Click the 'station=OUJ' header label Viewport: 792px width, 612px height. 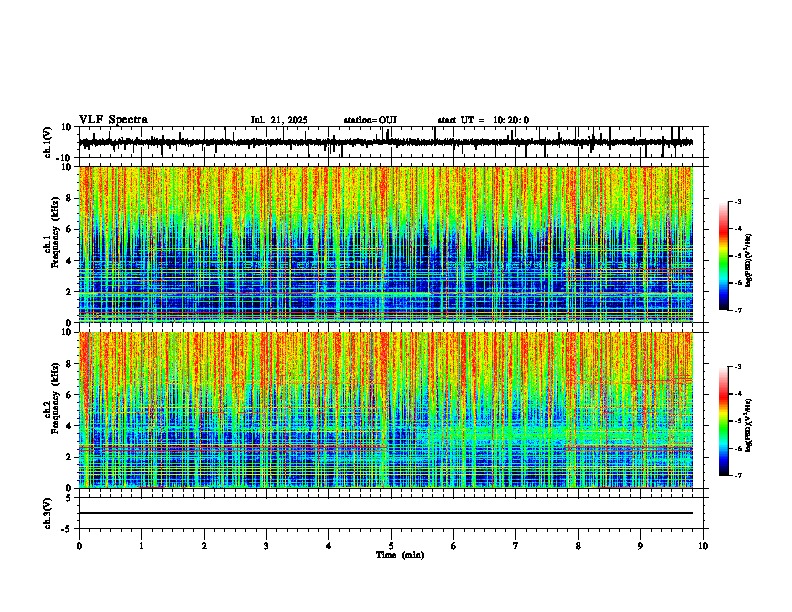click(370, 120)
